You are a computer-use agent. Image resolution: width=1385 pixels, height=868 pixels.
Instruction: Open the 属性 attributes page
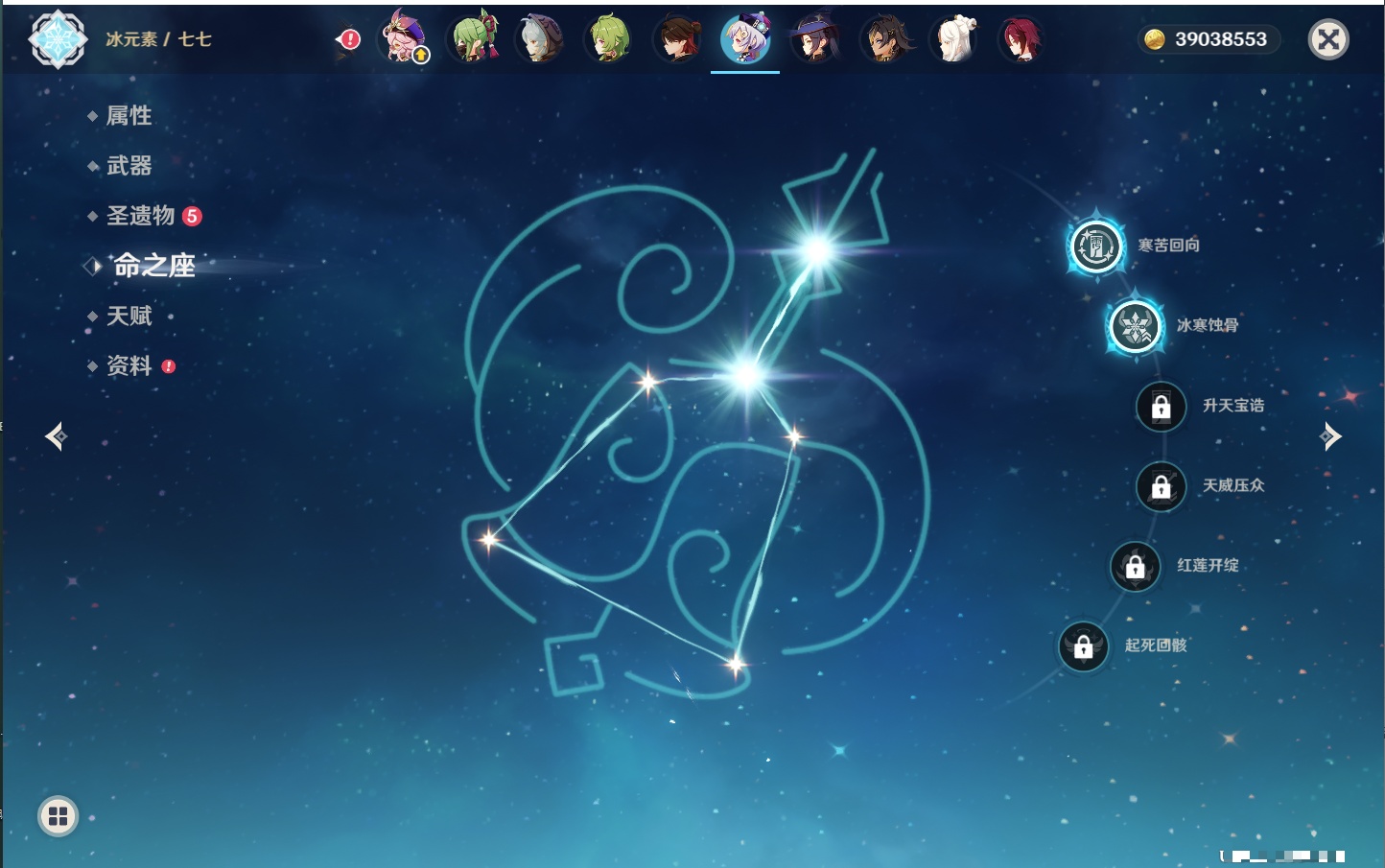[129, 116]
